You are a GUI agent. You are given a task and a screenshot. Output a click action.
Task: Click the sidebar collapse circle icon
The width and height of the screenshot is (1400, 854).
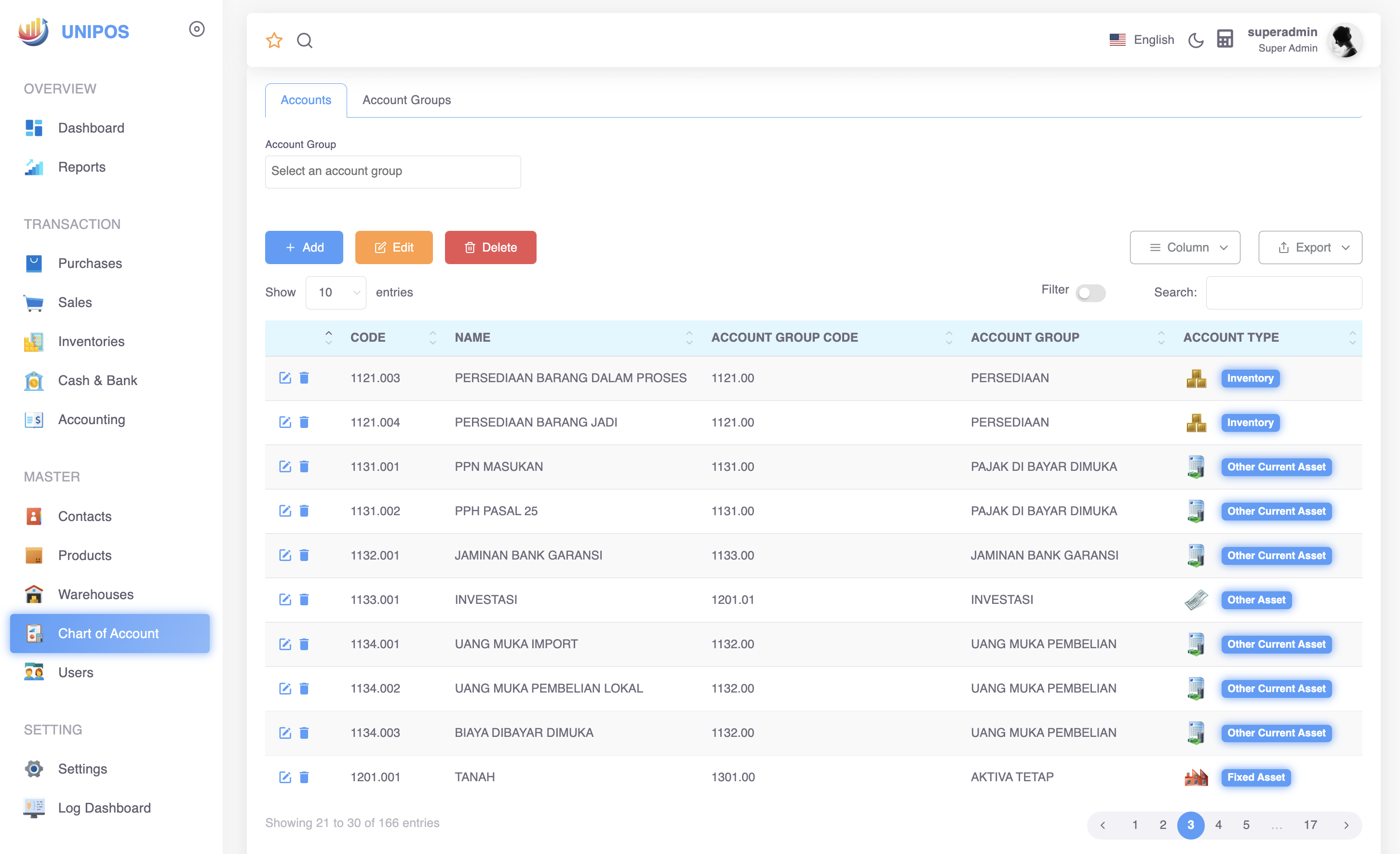197,29
